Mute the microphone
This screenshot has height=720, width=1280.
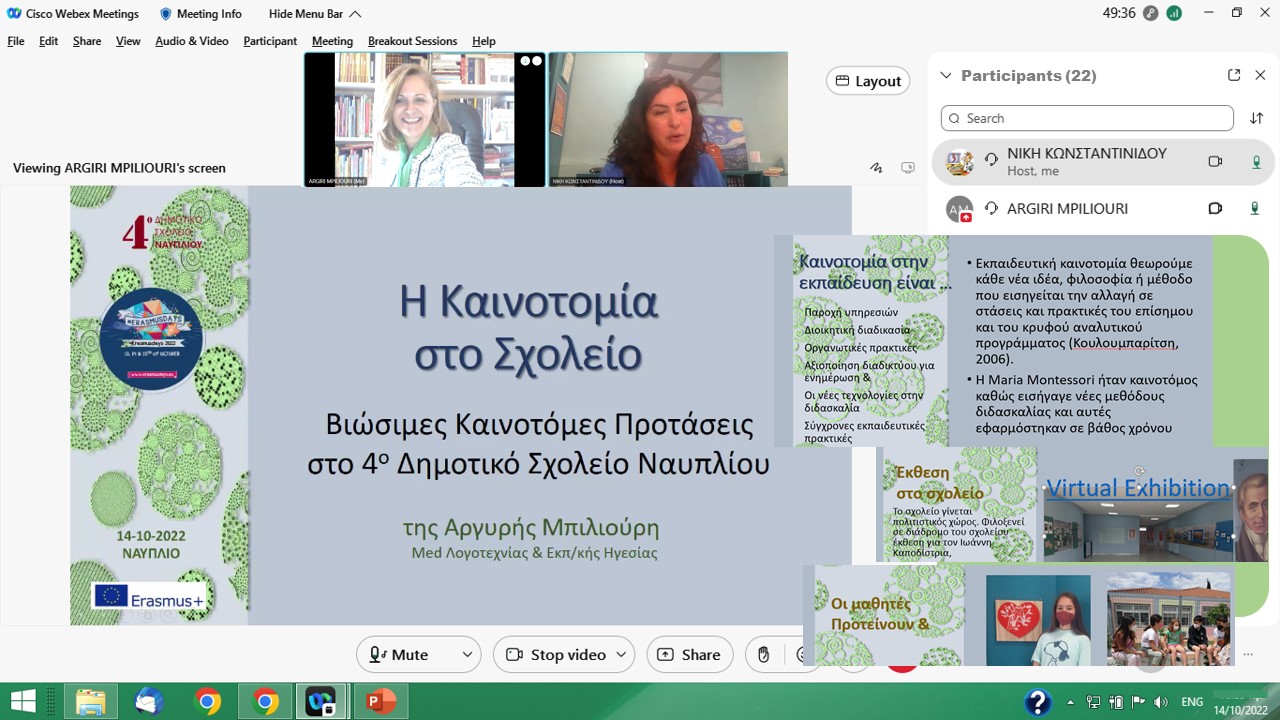(399, 654)
